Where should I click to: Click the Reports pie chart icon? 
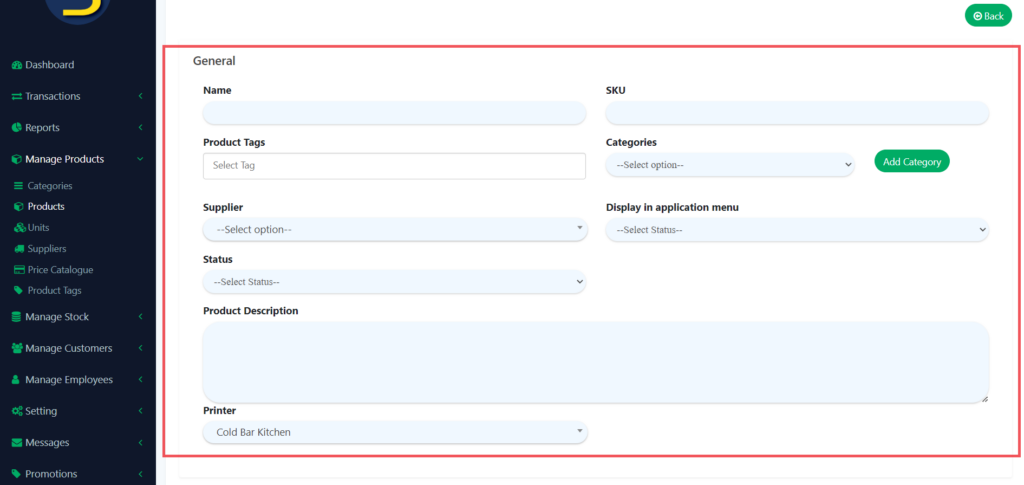click(17, 128)
